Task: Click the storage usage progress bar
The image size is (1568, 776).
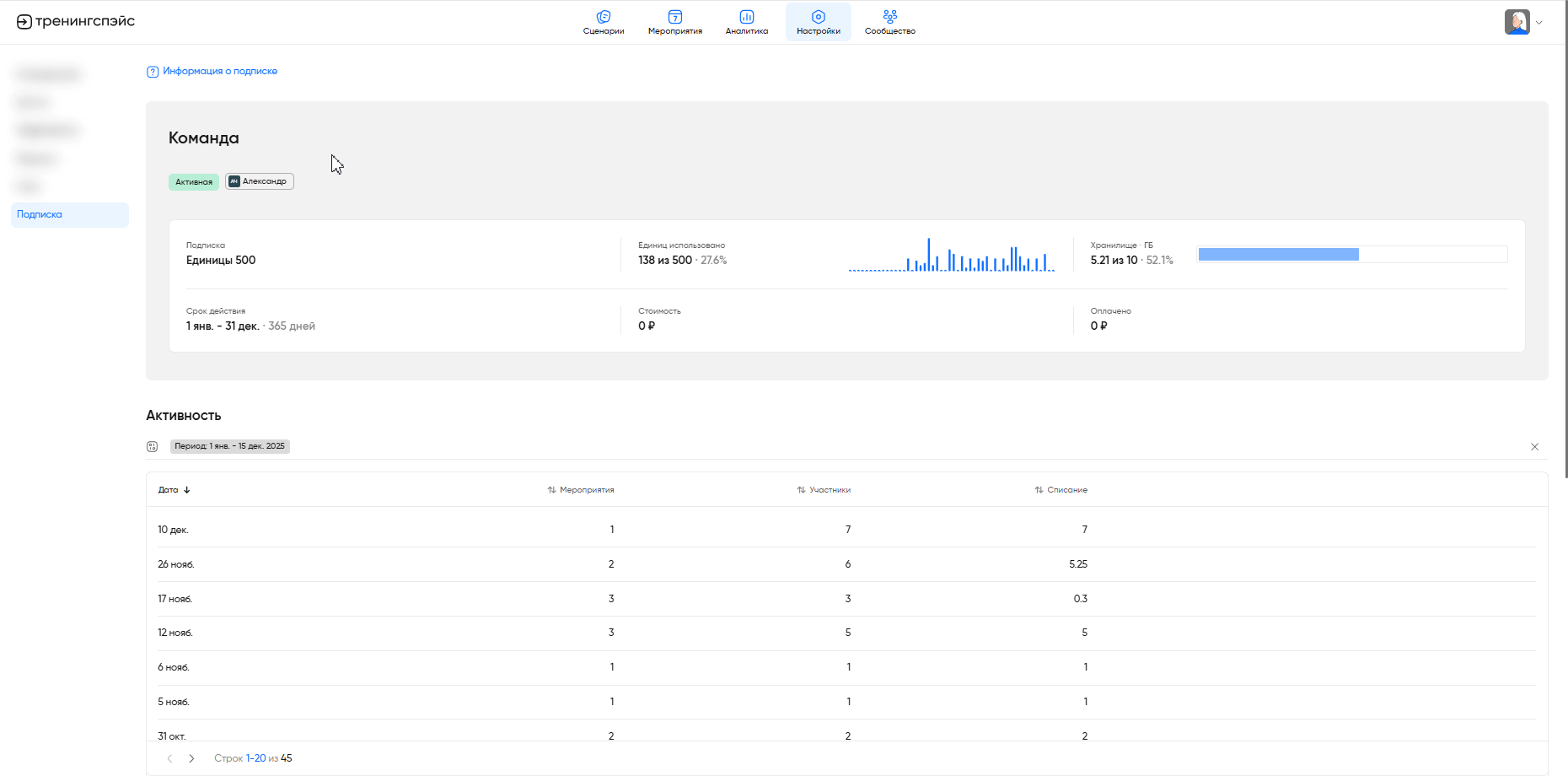Action: (x=1351, y=255)
